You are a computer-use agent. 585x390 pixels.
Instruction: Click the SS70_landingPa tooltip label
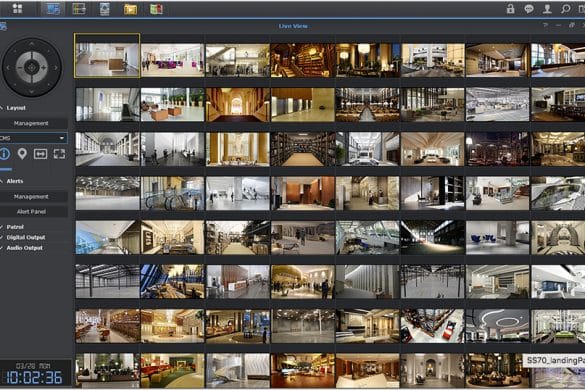click(x=555, y=361)
